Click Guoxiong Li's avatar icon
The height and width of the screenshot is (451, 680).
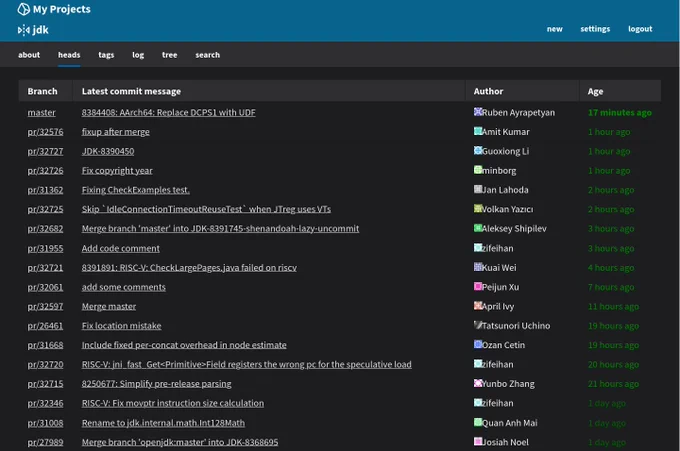tap(478, 150)
